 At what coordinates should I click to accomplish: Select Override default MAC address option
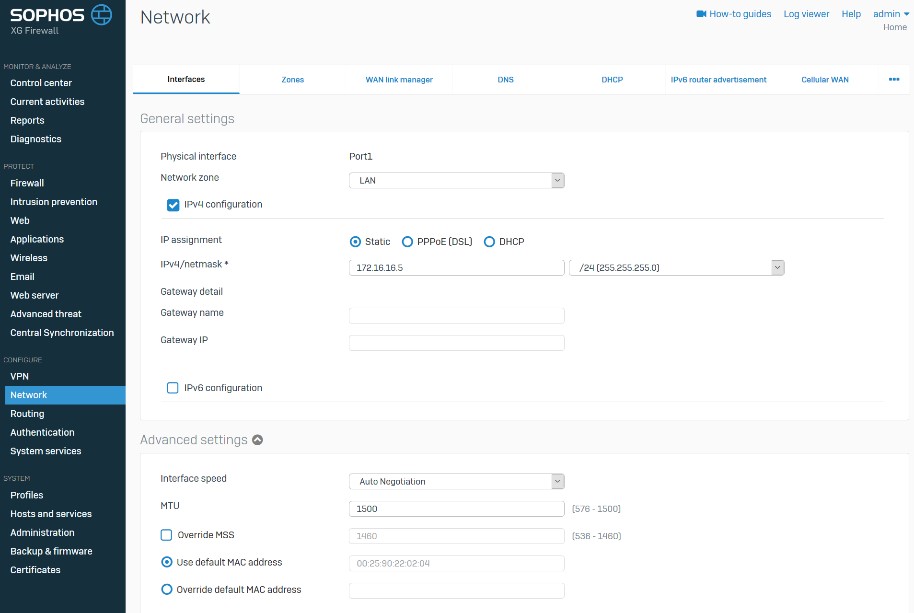coord(167,590)
